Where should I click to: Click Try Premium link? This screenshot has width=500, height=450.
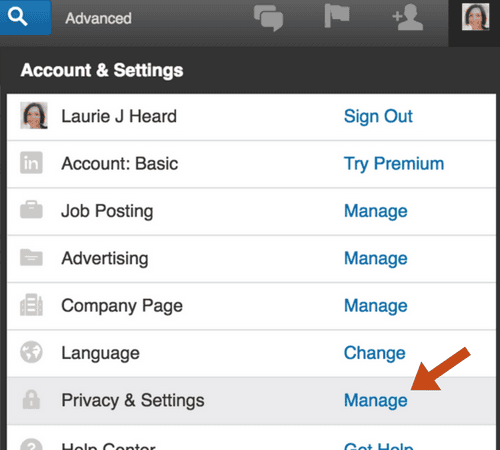pos(394,164)
